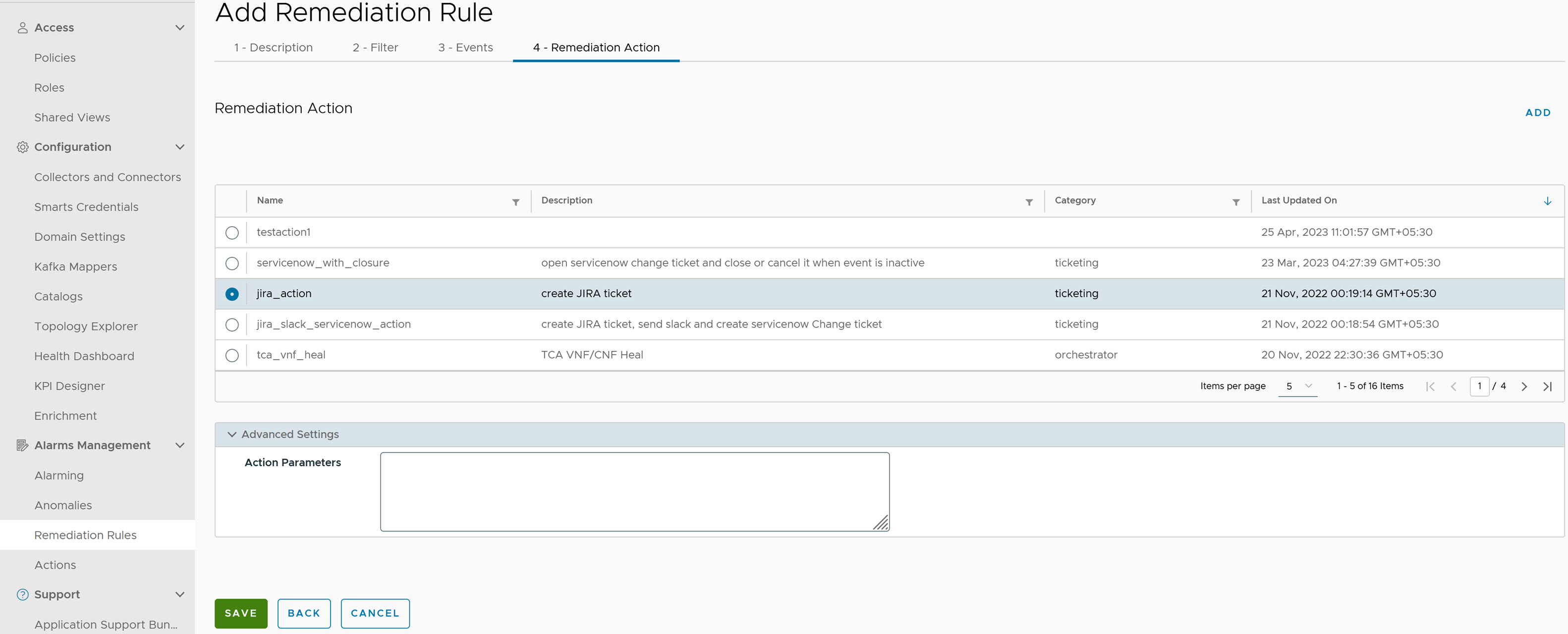Click the 'create JIRA ticket' description cell
Screen dimensions: 1568x634
pyautogui.click(x=586, y=293)
